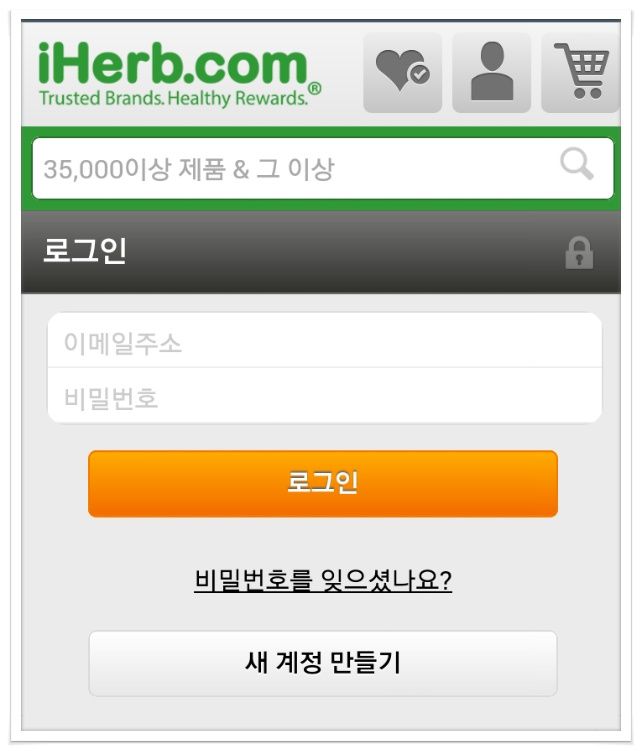
Task: Click the divider between email and password fields
Action: [x=324, y=368]
